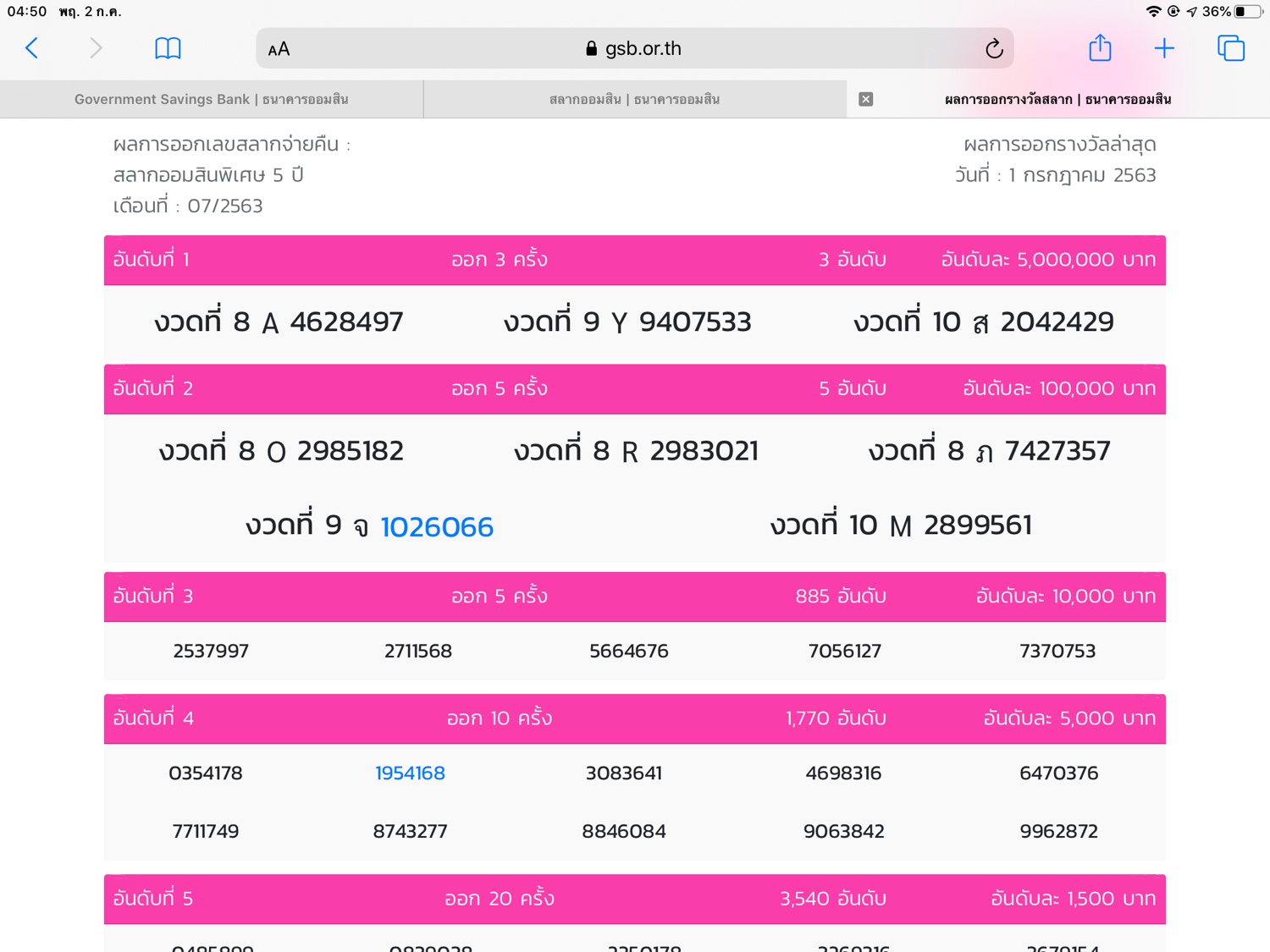Tap the 885 อันดับ count label
The width and height of the screenshot is (1270, 952).
[841, 596]
